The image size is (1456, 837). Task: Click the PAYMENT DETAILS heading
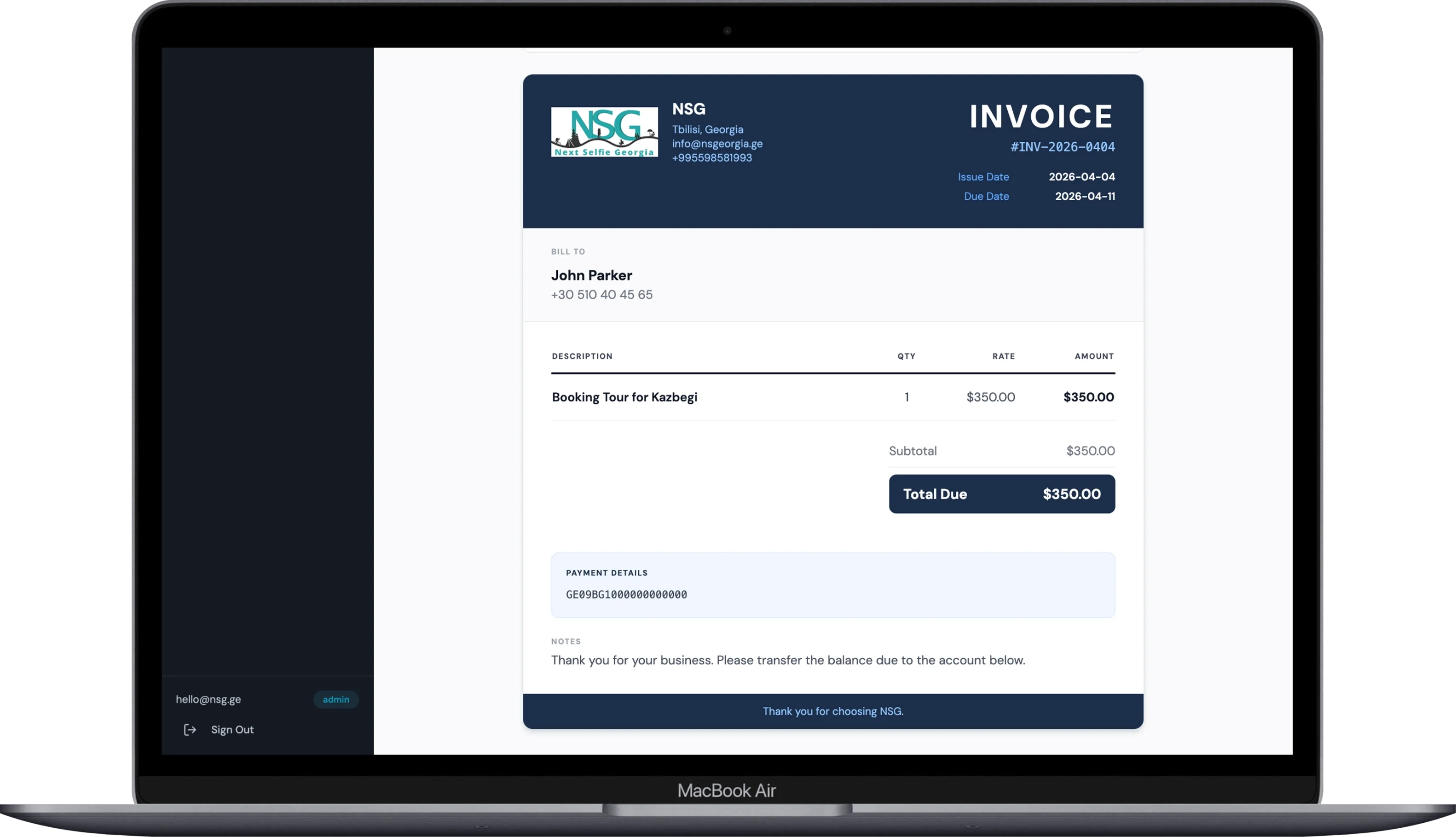tap(607, 573)
